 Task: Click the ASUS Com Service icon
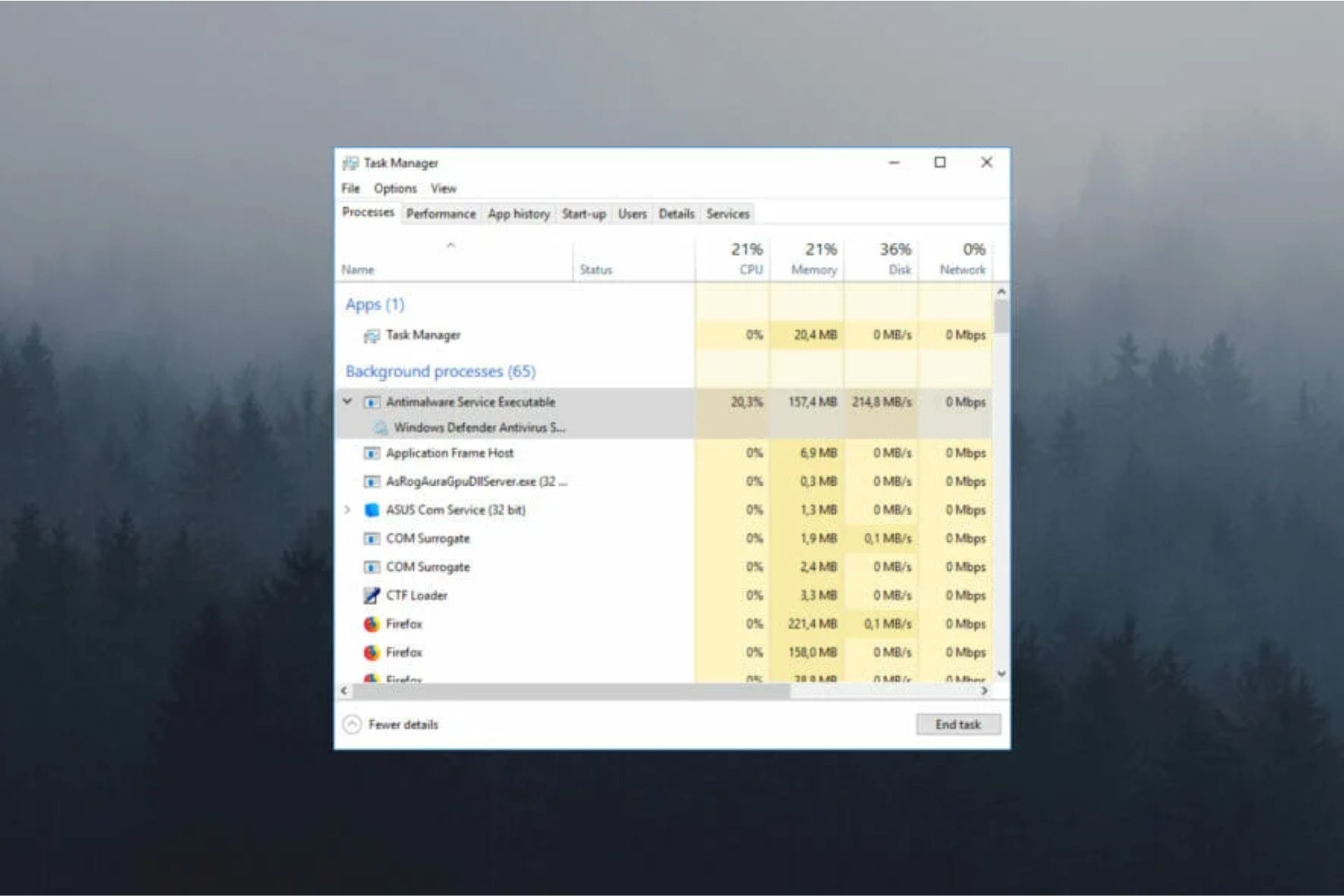coord(372,510)
